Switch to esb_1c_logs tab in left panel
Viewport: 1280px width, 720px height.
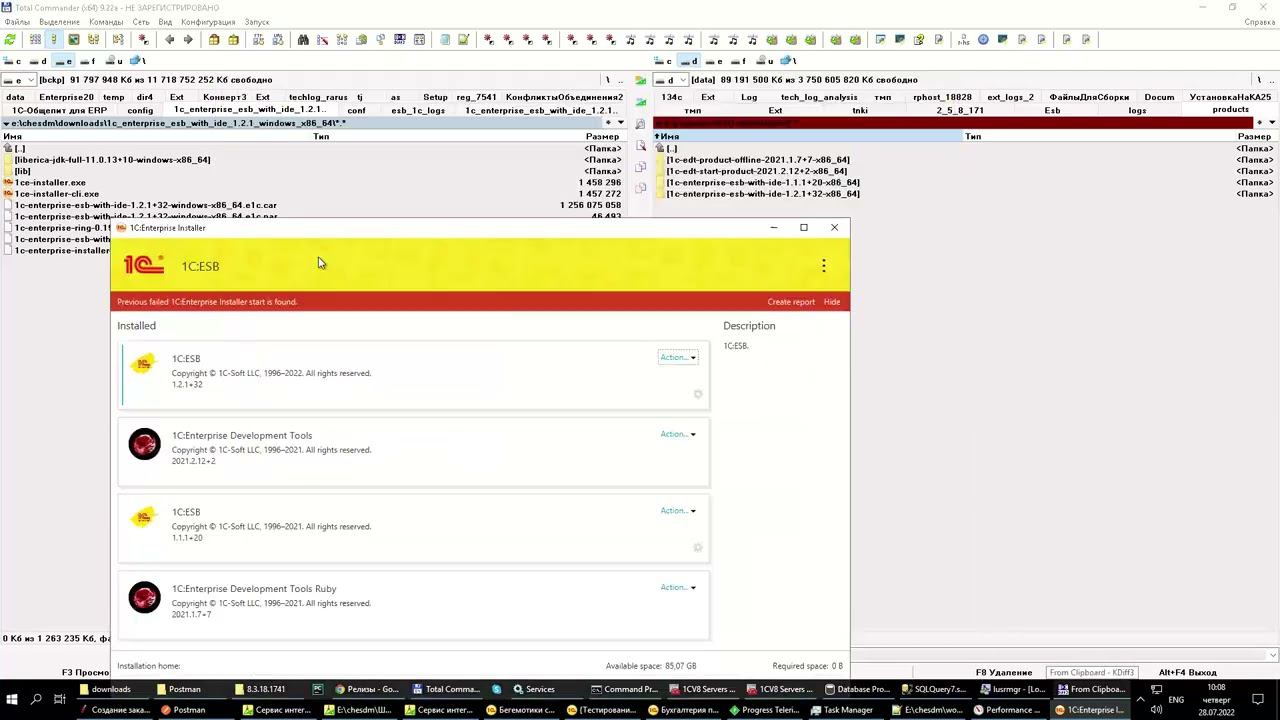(x=418, y=110)
